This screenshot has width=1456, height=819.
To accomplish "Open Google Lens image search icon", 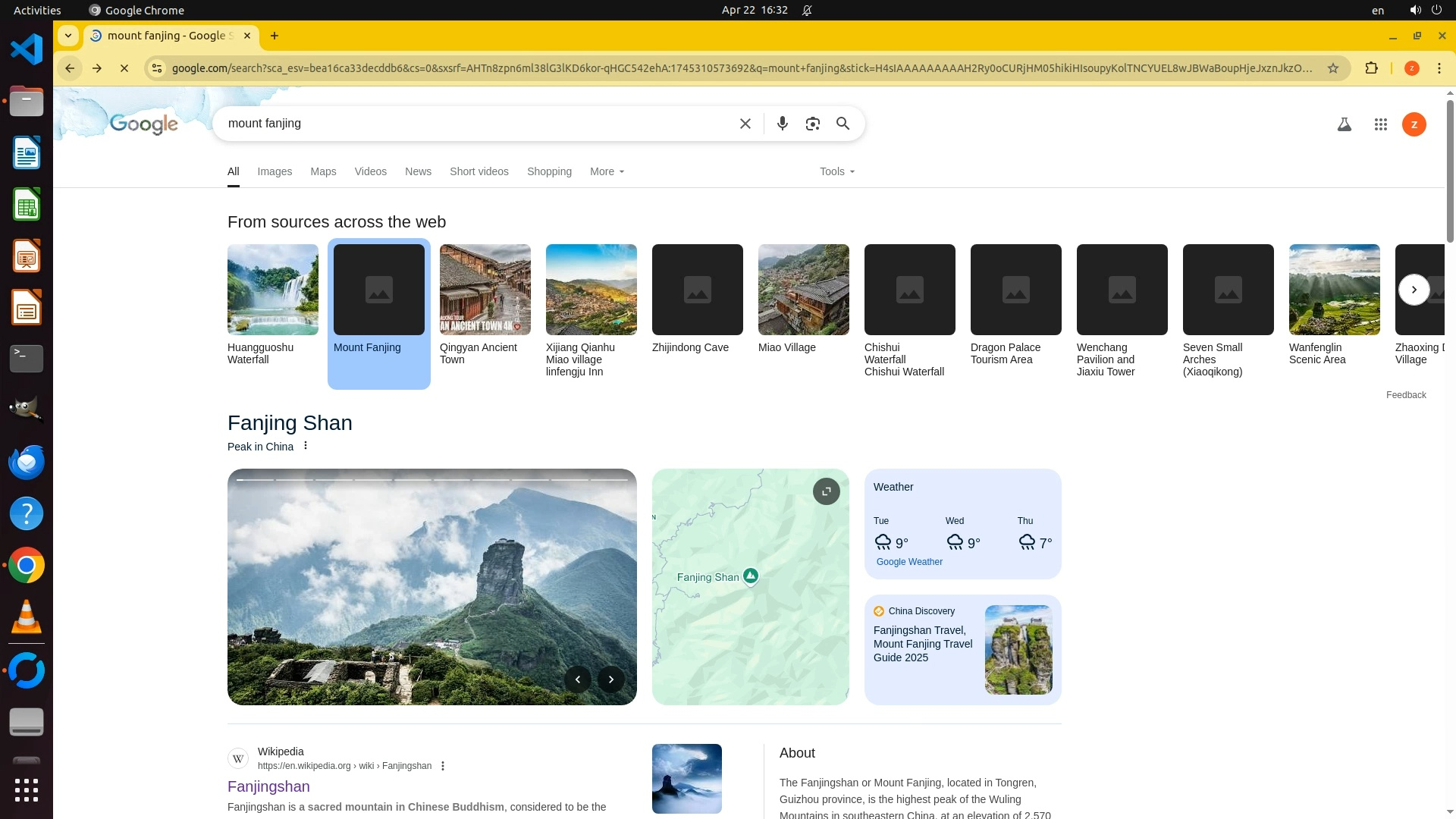I will 812,124.
